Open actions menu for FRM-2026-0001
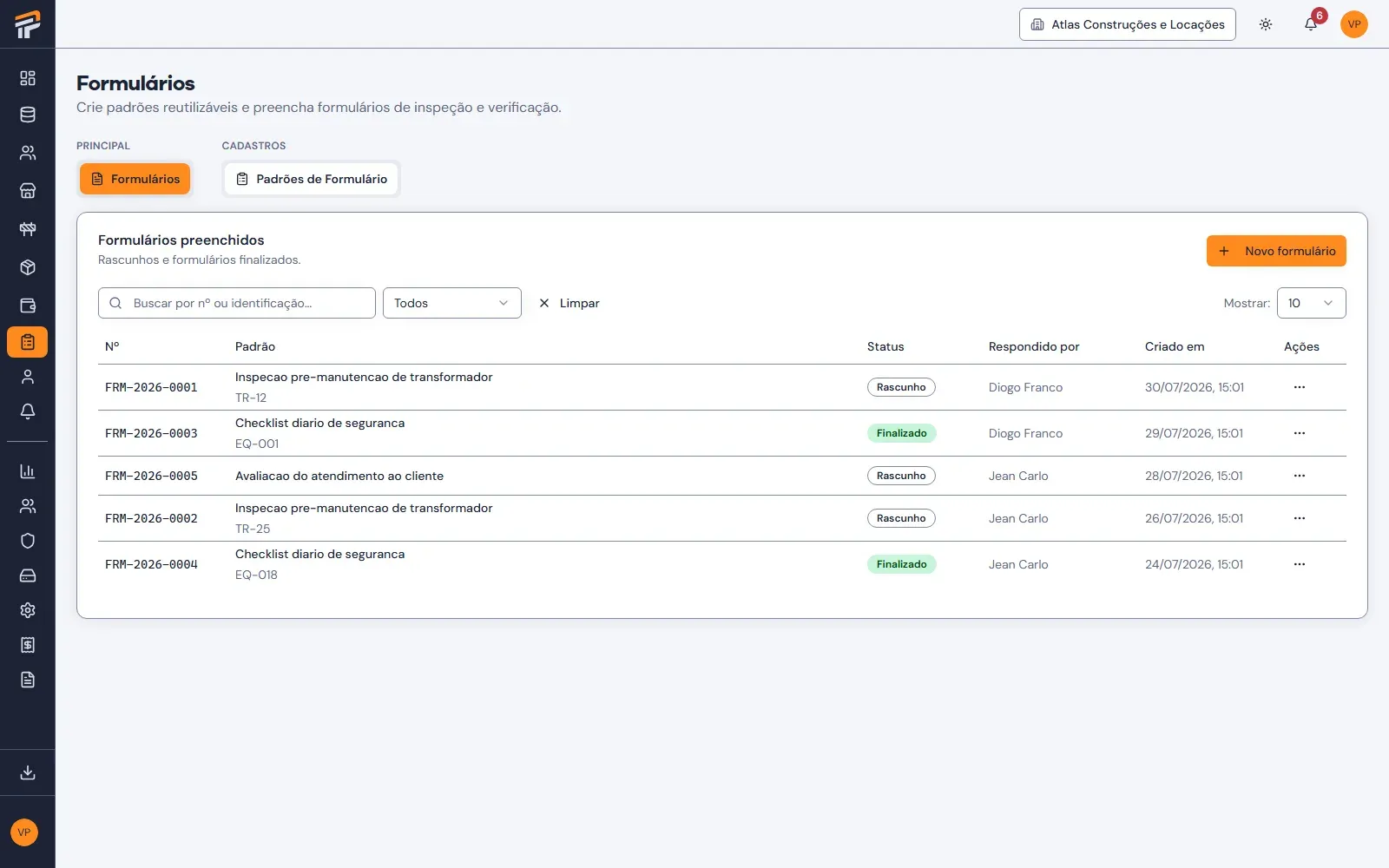1389x868 pixels. tap(1300, 387)
